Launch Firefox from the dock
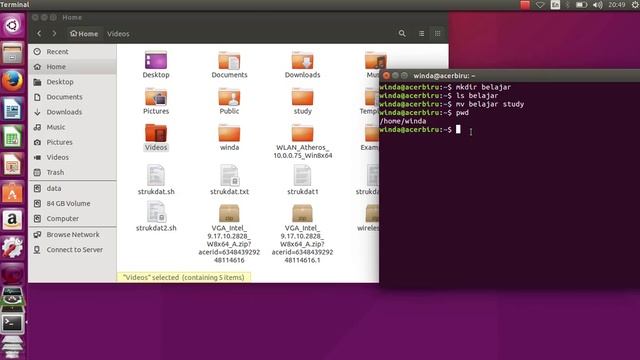 [x=12, y=81]
